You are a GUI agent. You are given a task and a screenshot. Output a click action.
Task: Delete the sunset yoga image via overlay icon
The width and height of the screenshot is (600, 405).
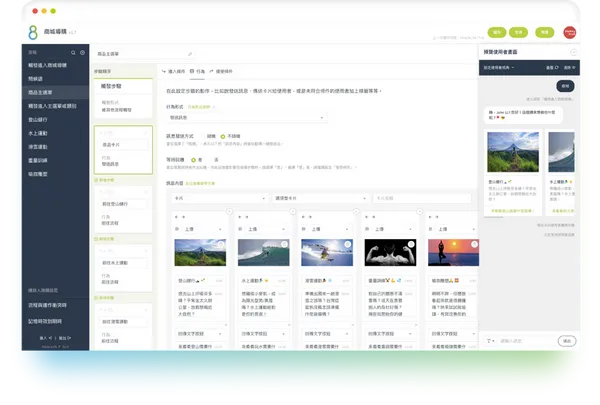[474, 244]
